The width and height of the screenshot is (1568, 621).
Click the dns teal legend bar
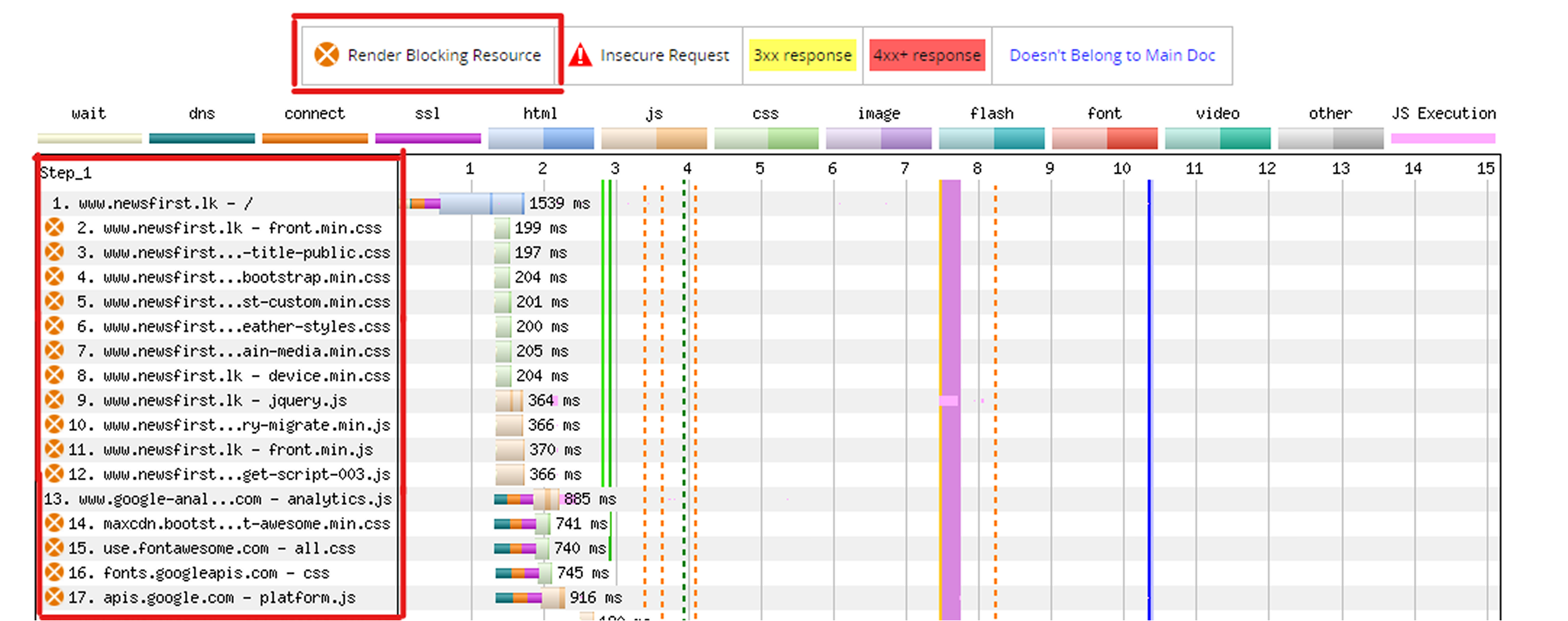[x=202, y=138]
